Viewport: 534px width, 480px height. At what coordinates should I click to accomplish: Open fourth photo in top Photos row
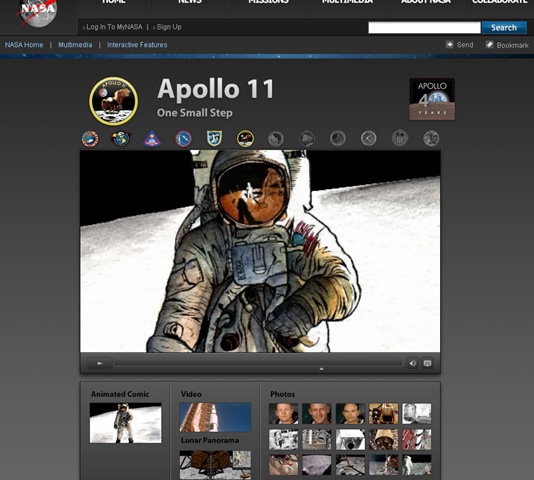pyautogui.click(x=383, y=414)
